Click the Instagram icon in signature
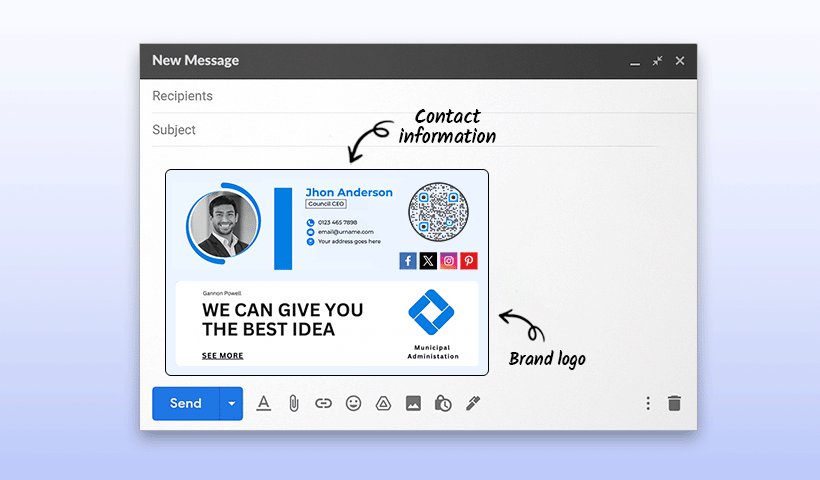Viewport: 820px width, 480px height. click(x=449, y=261)
